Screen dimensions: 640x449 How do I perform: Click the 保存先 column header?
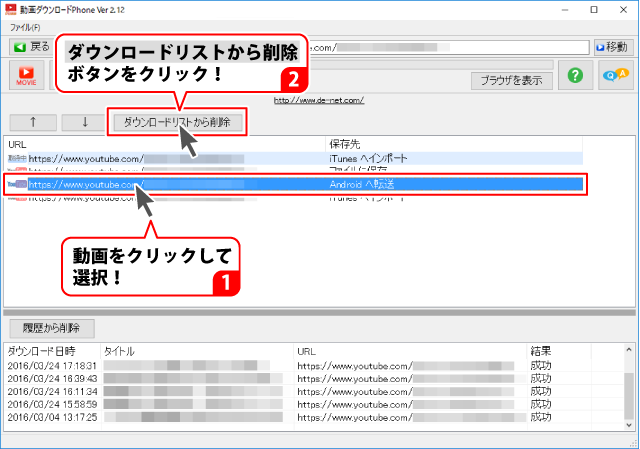coord(454,144)
